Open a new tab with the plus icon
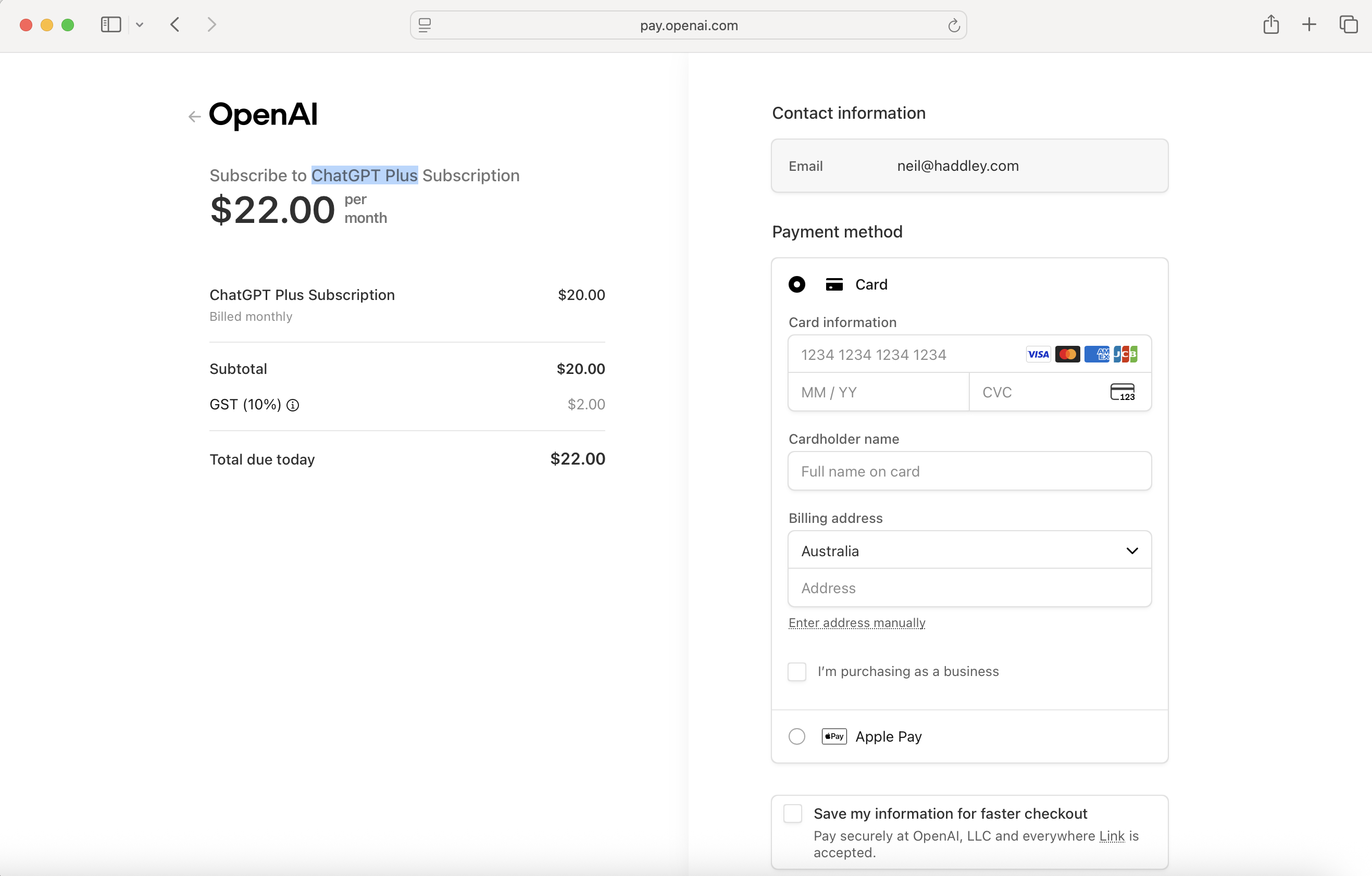Viewport: 1372px width, 876px height. click(1309, 24)
